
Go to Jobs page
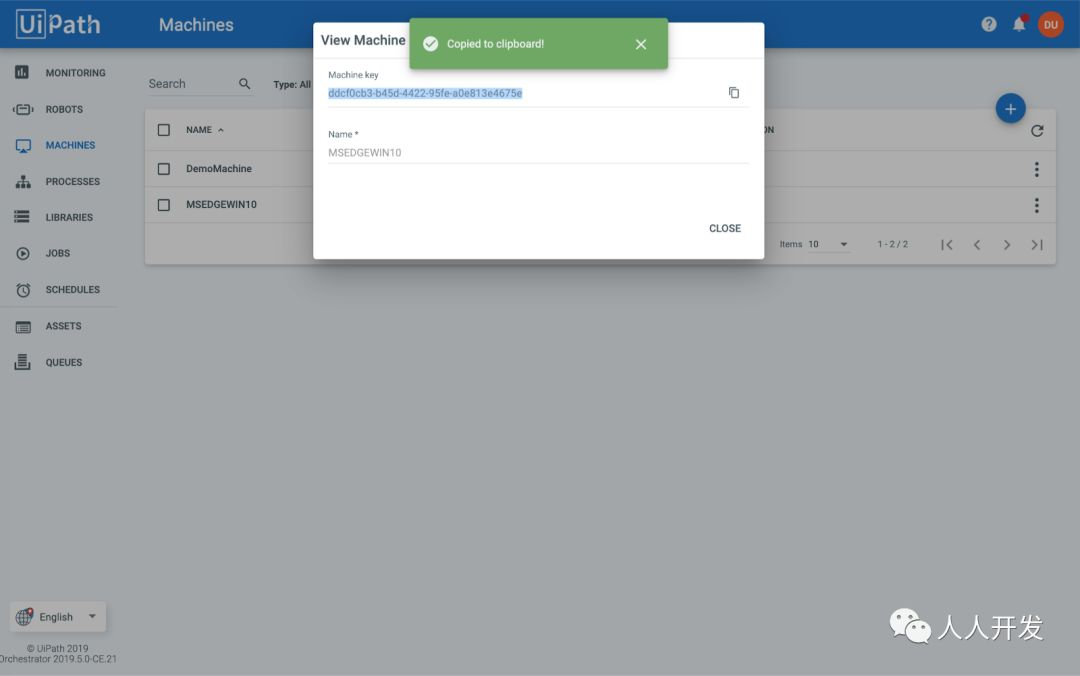(x=58, y=253)
